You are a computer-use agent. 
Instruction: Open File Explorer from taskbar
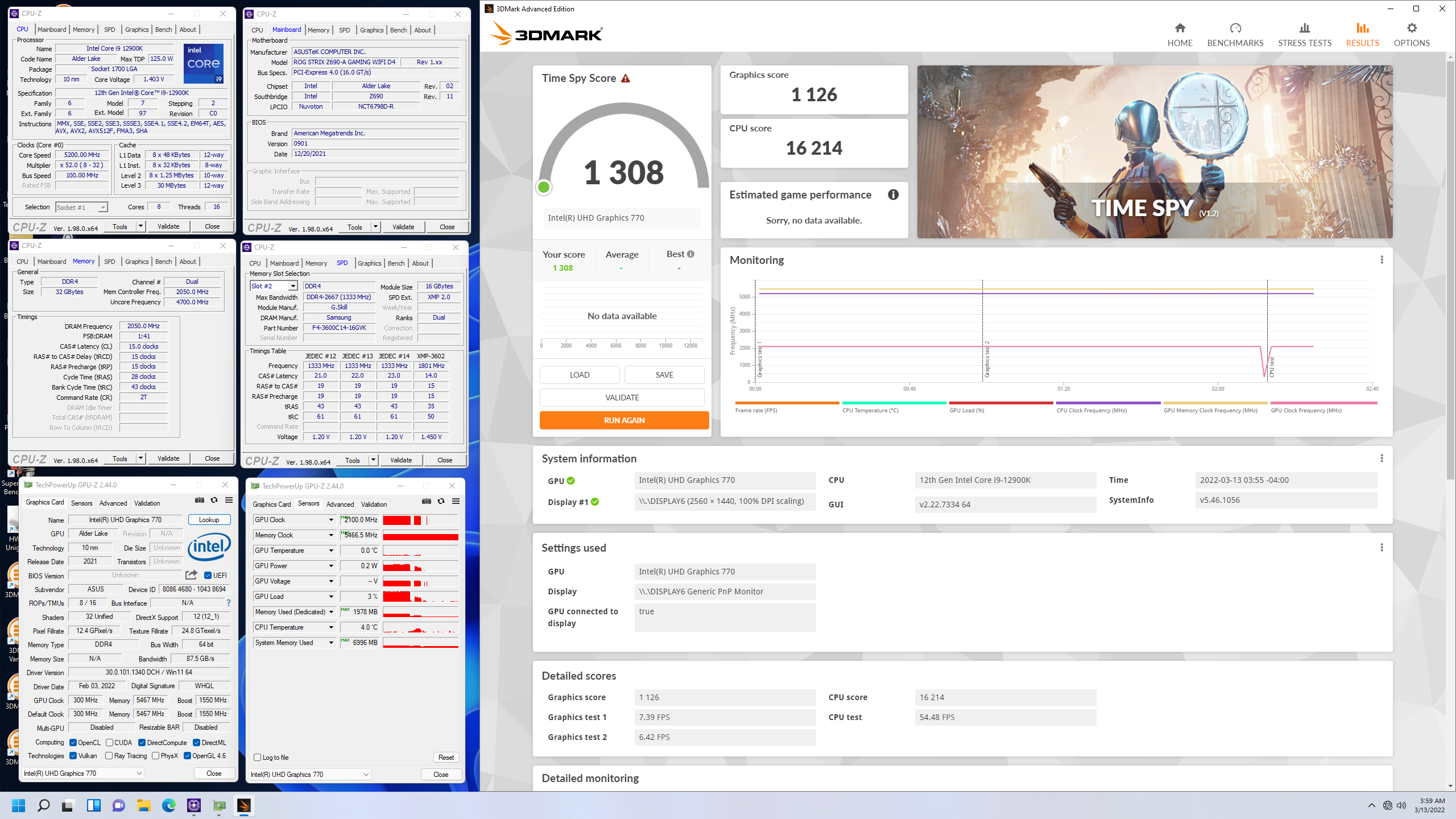(x=143, y=805)
